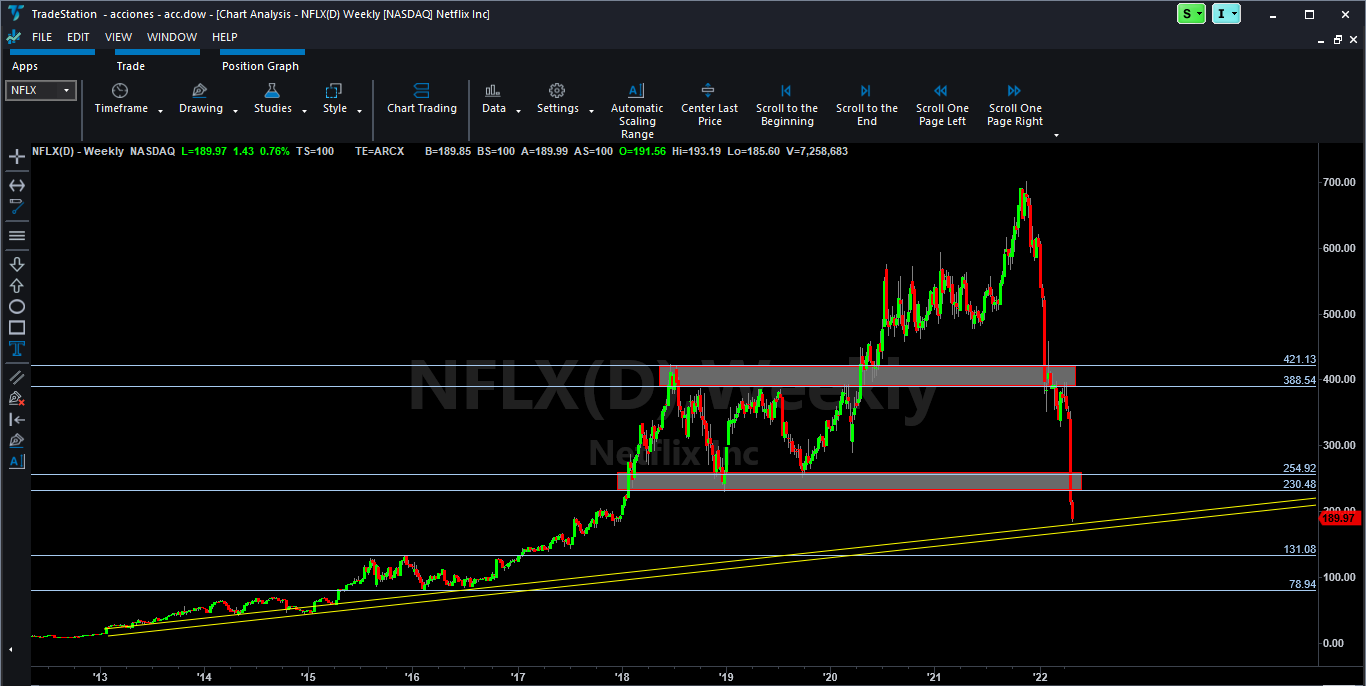Open the NFLX symbol dropdown
Viewport: 1366px width, 686px height.
(x=41, y=90)
